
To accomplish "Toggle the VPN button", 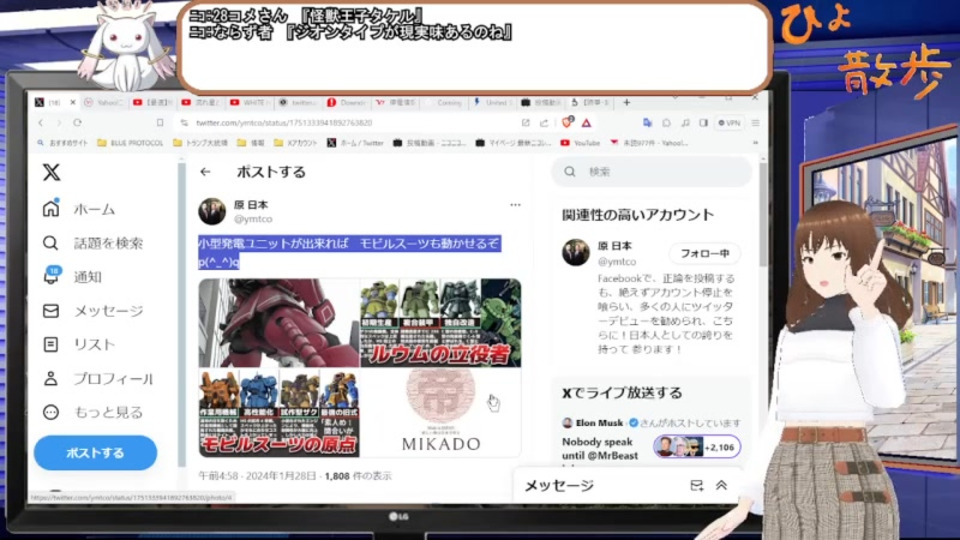I will tap(729, 123).
